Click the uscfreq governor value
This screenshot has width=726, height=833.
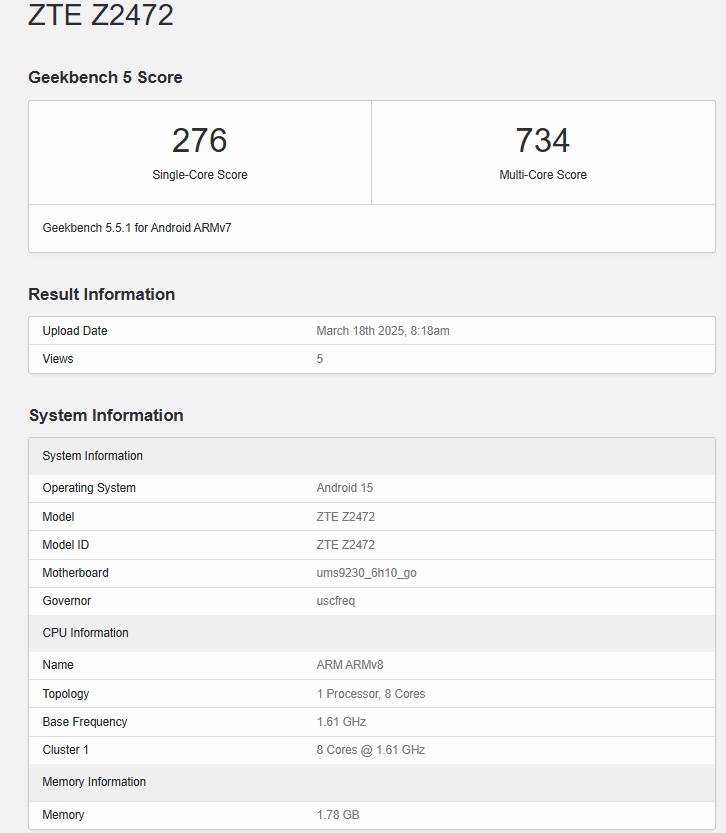coord(336,601)
